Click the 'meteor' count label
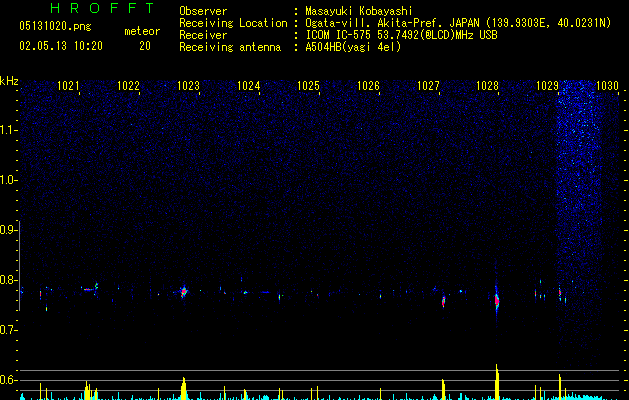This screenshot has height=400, width=629. point(142,31)
